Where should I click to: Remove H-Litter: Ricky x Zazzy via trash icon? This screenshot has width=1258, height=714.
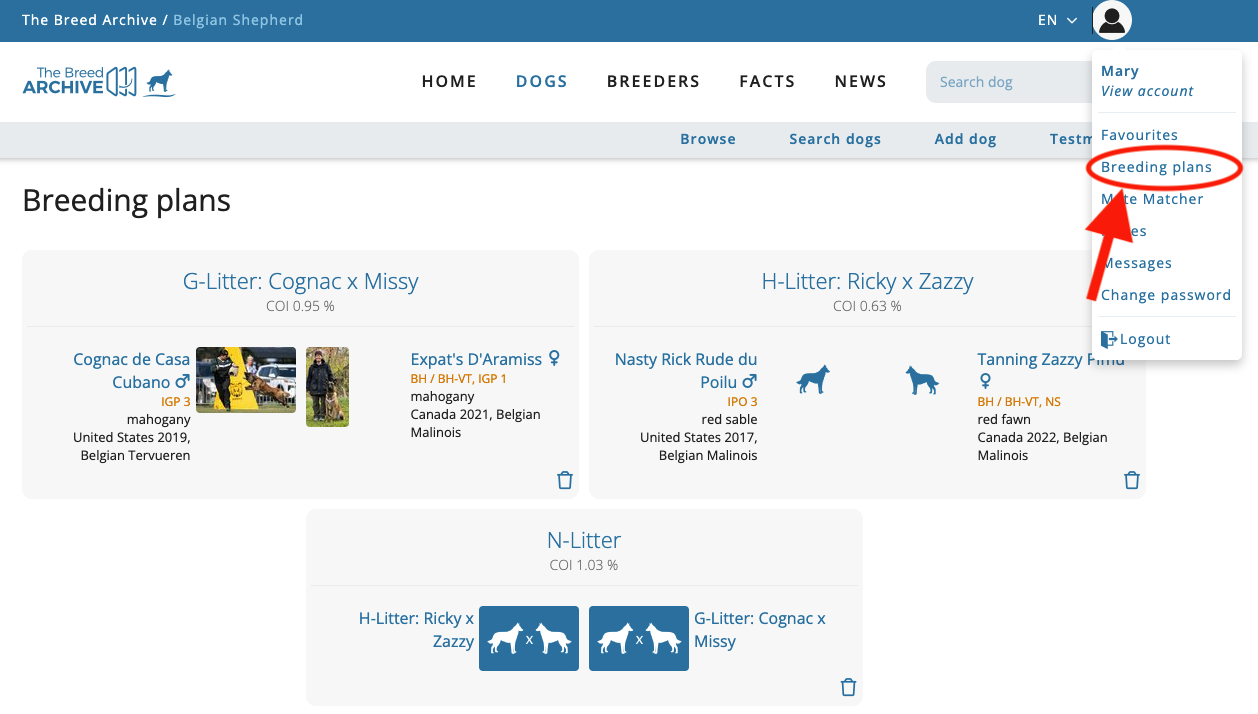point(1131,480)
